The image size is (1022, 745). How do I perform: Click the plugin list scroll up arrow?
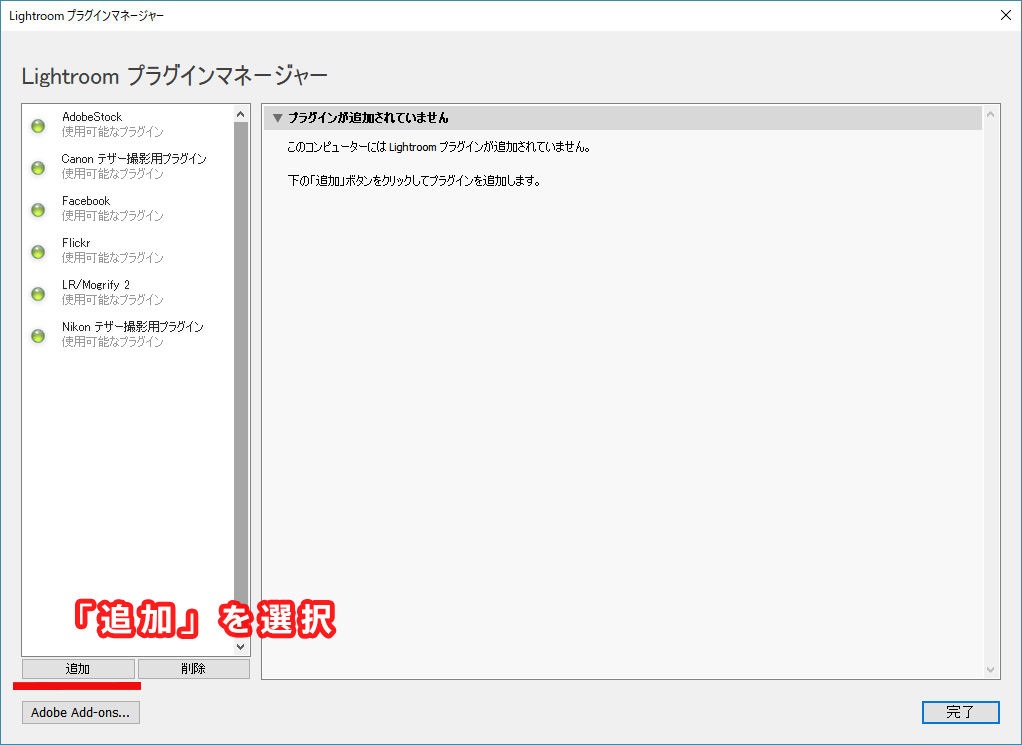click(x=241, y=113)
